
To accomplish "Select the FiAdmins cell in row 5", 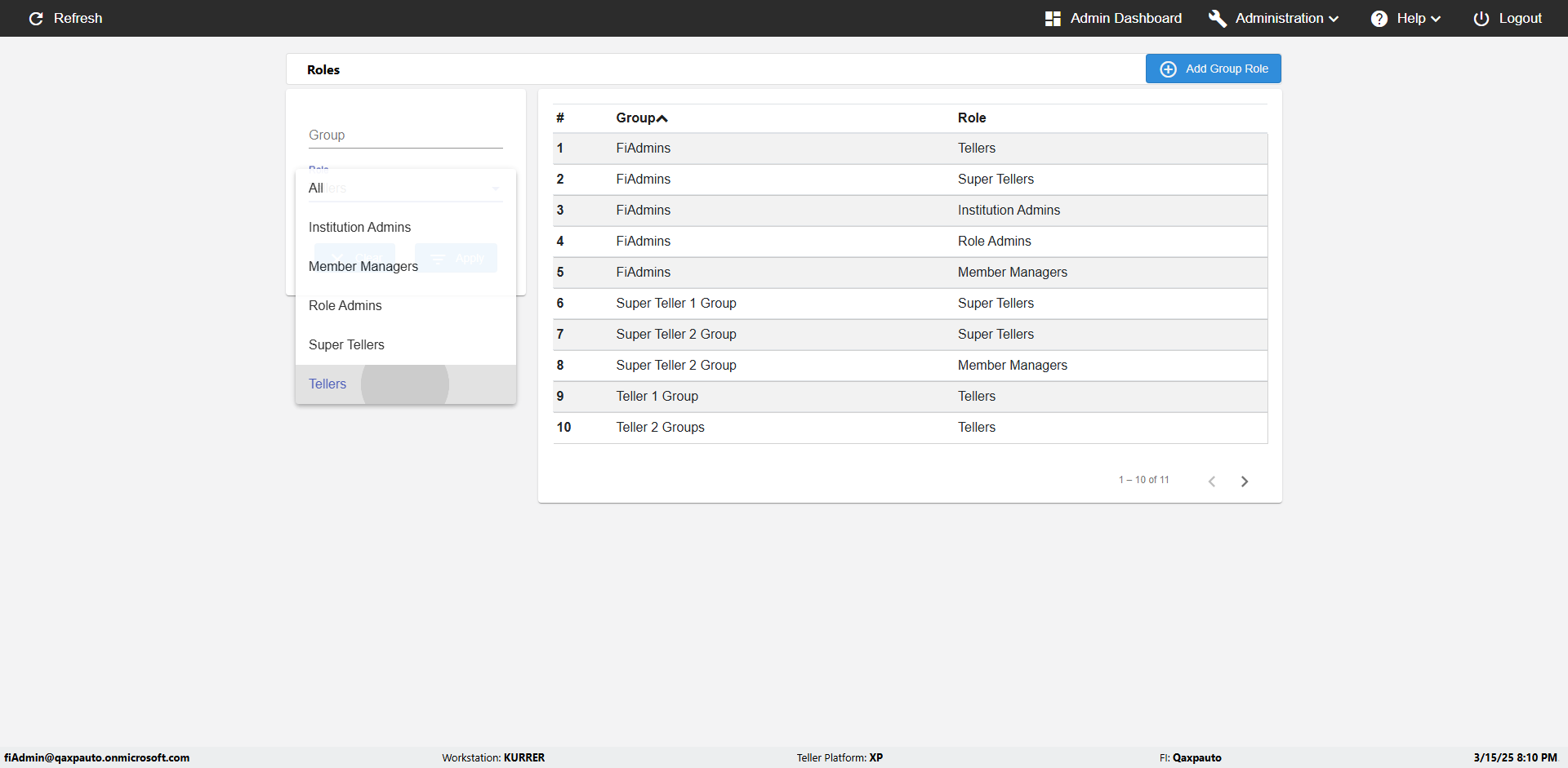I will [x=644, y=273].
